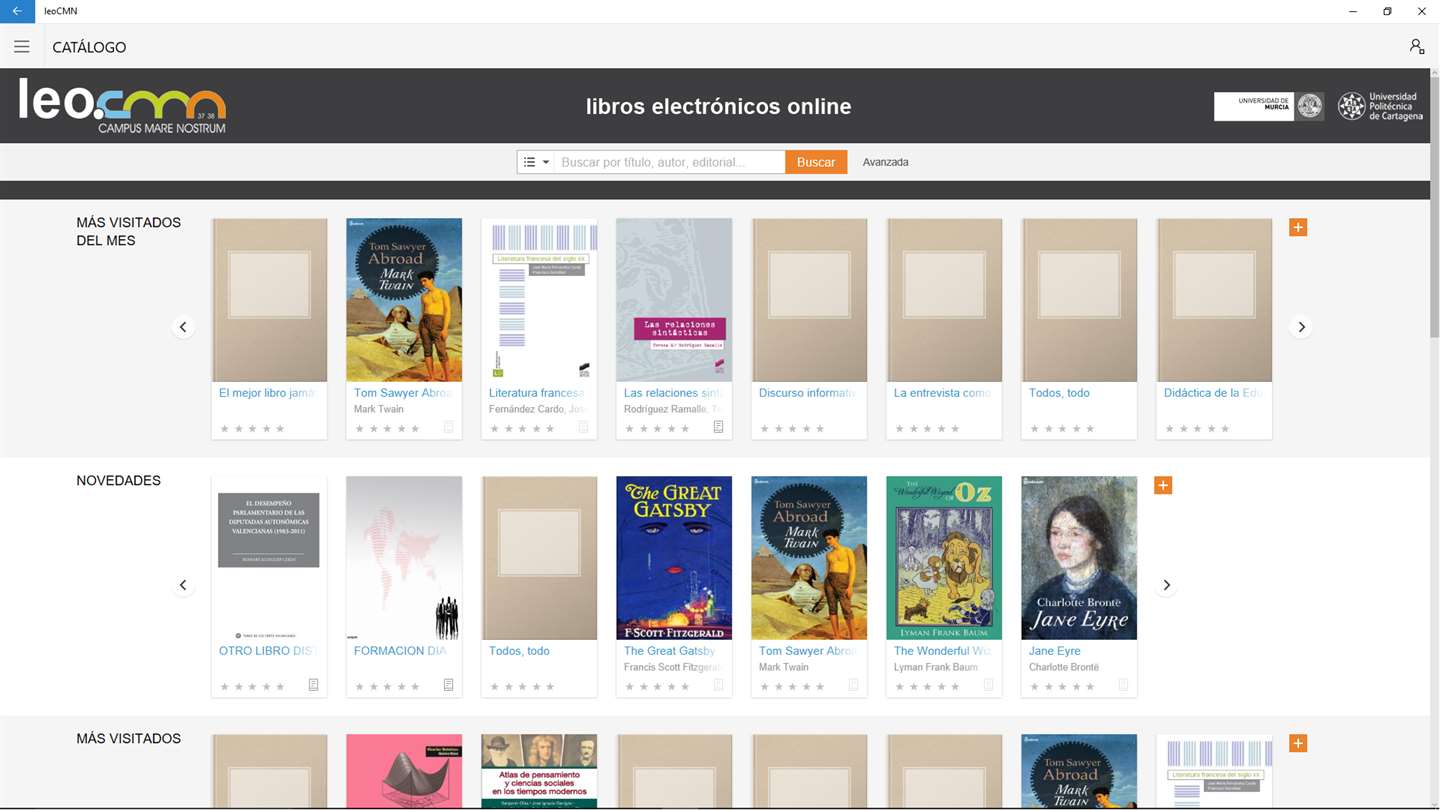
Task: Click the CATÁLOGO page heading
Action: 89,47
